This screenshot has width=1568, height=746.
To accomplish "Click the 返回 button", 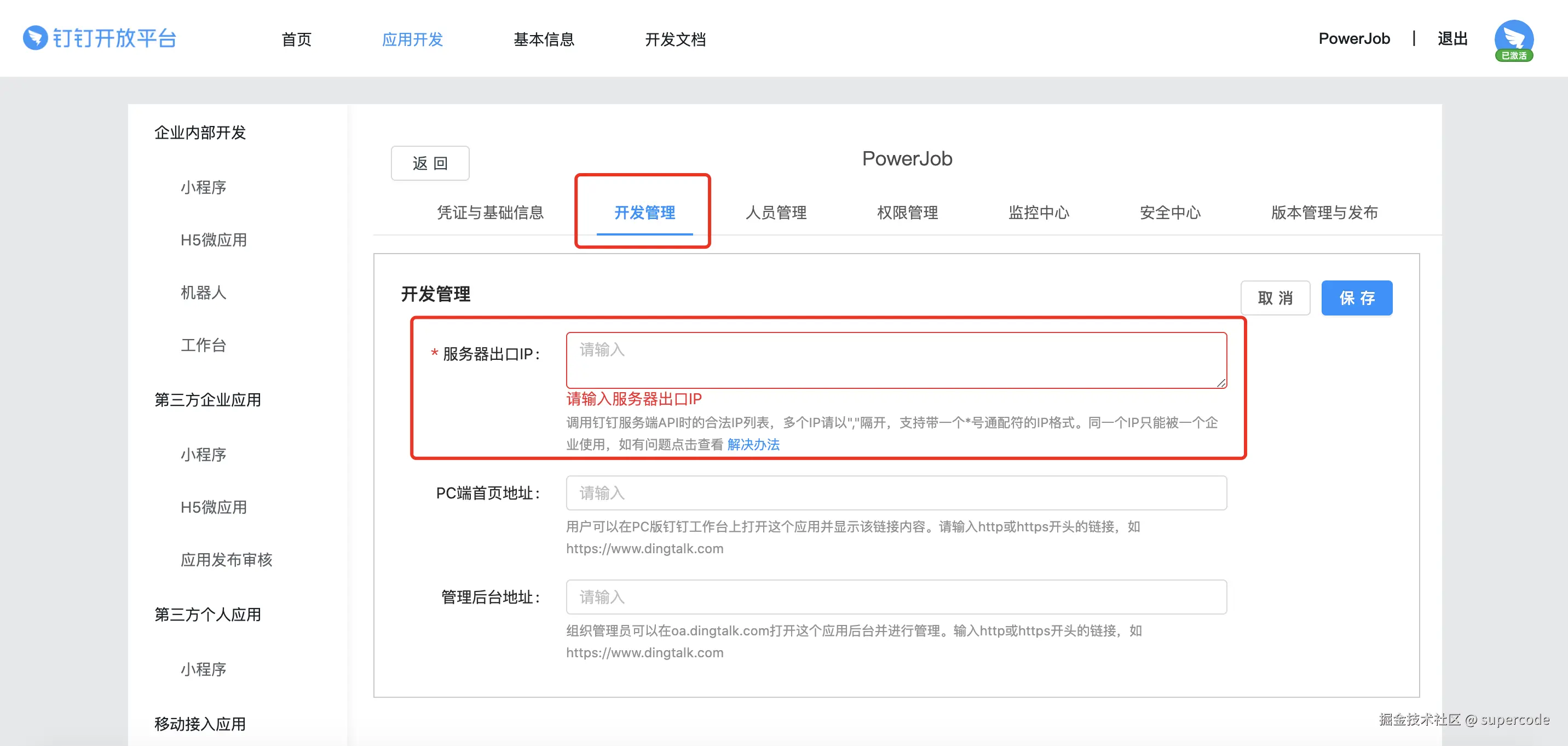I will coord(430,163).
